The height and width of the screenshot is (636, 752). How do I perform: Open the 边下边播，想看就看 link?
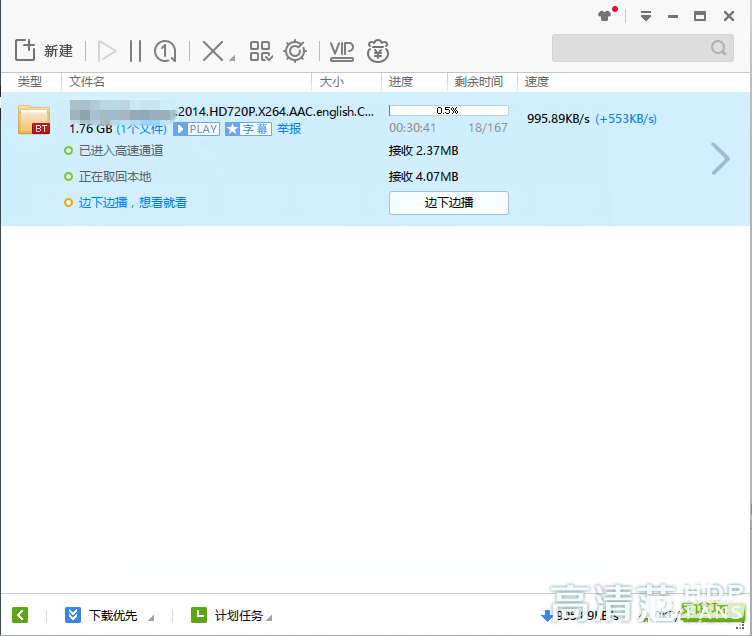(x=133, y=202)
